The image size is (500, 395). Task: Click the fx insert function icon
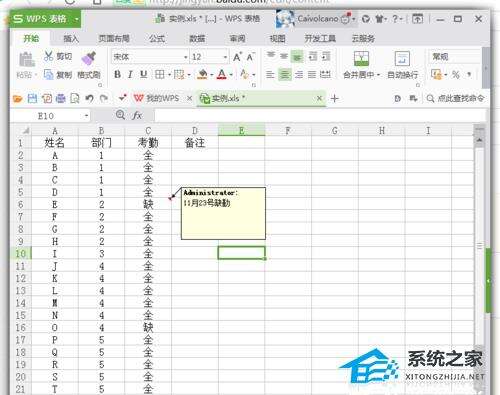pyautogui.click(x=137, y=115)
